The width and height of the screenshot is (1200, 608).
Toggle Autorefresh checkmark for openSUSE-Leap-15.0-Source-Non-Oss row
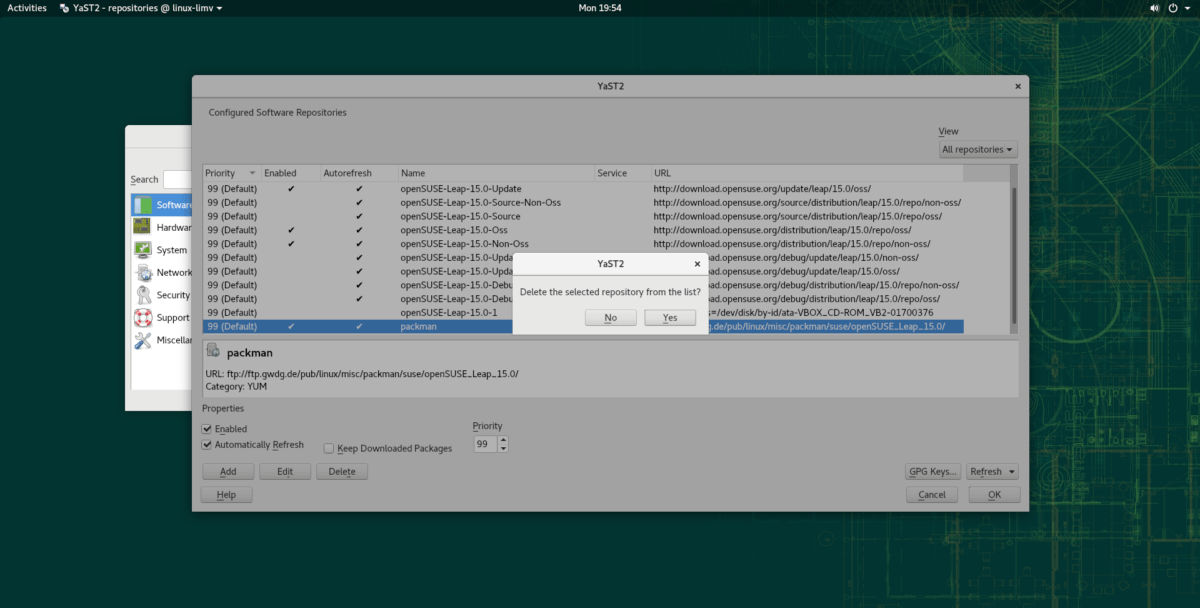(x=359, y=202)
